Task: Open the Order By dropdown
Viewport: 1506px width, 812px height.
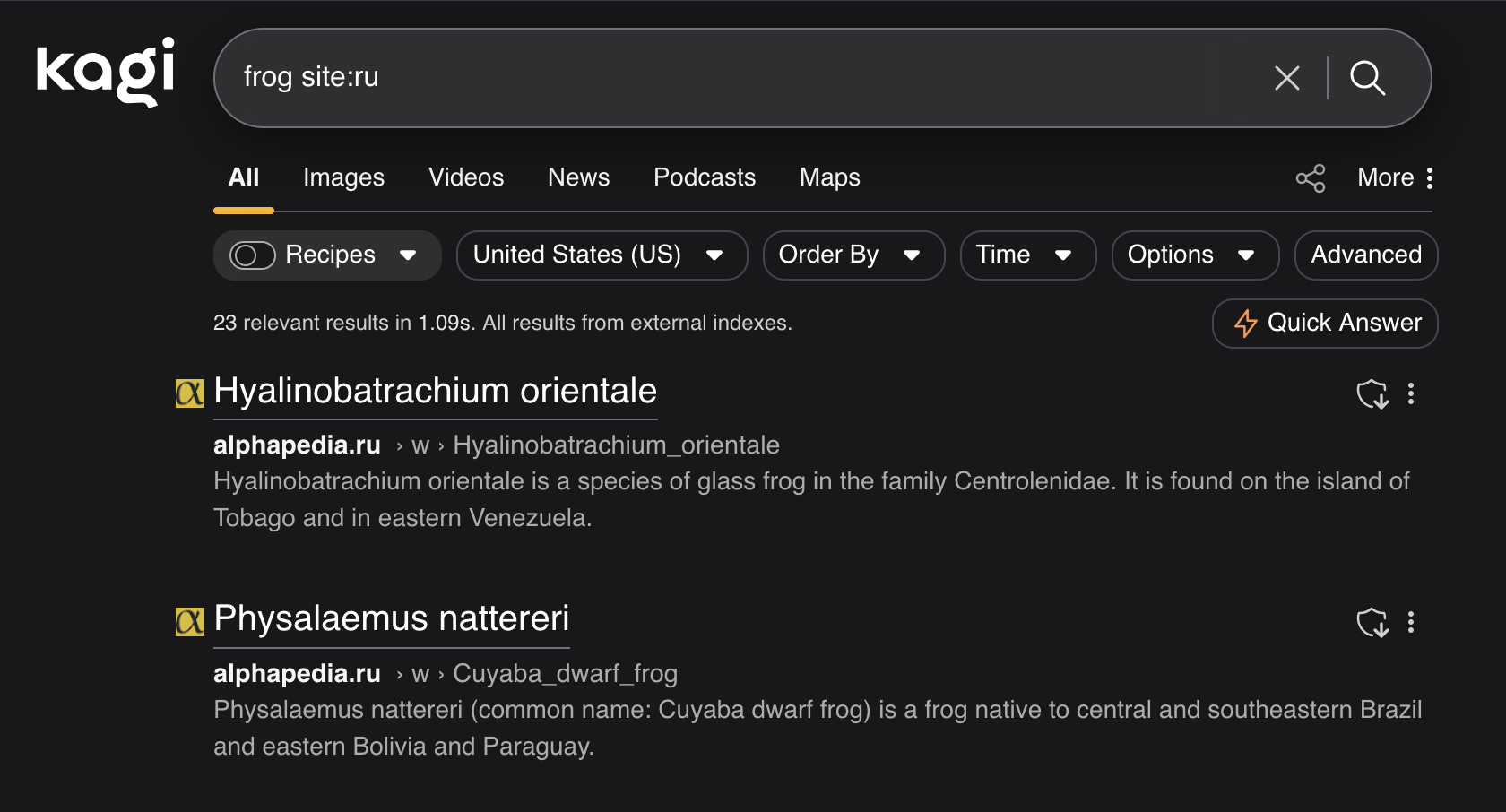Action: coord(853,255)
